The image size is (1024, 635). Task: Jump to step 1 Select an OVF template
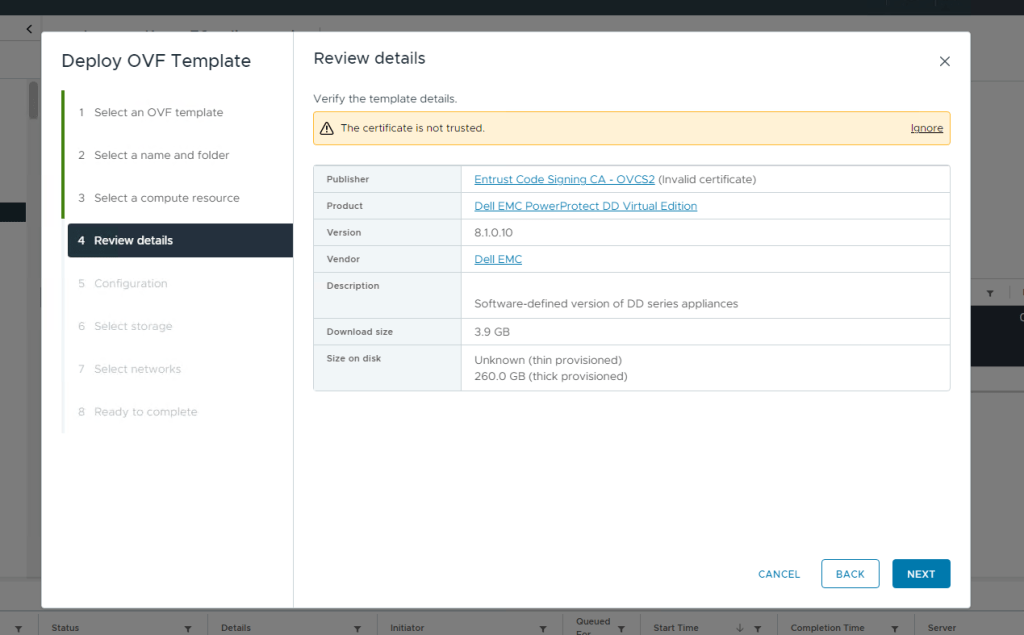[158, 113]
